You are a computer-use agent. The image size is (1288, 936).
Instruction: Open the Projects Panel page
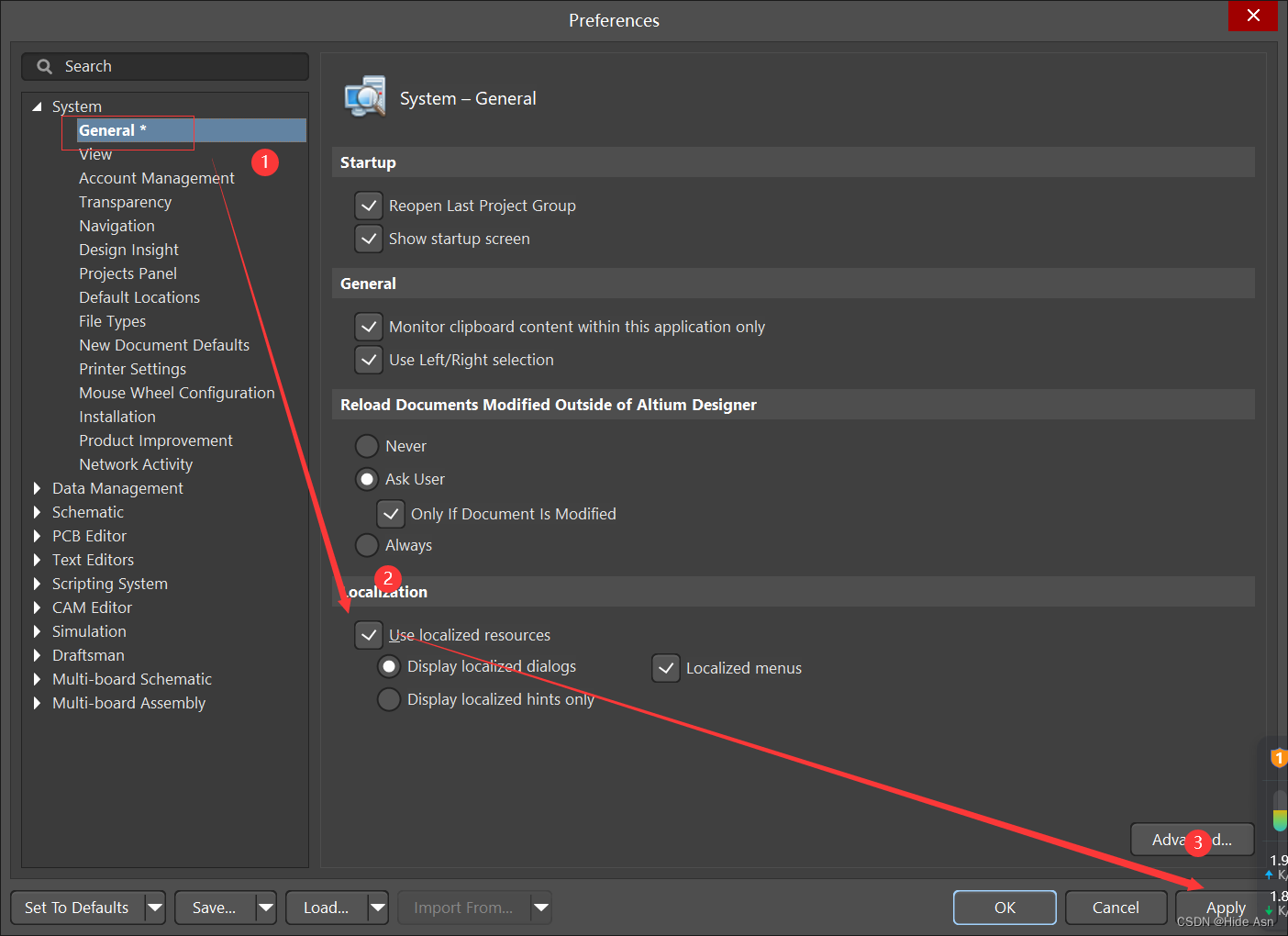(128, 273)
